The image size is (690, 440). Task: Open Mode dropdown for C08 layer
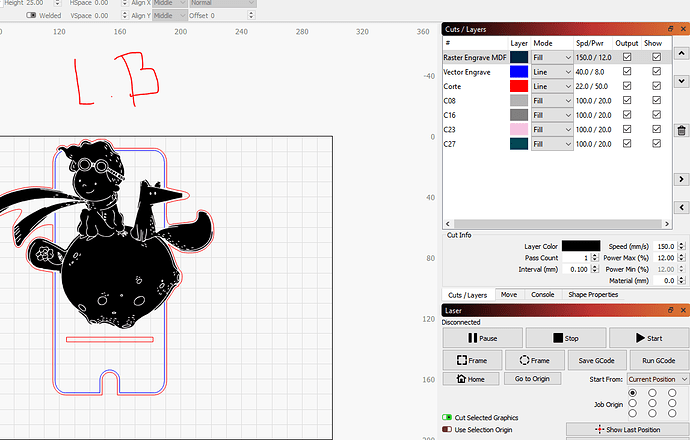(552, 101)
